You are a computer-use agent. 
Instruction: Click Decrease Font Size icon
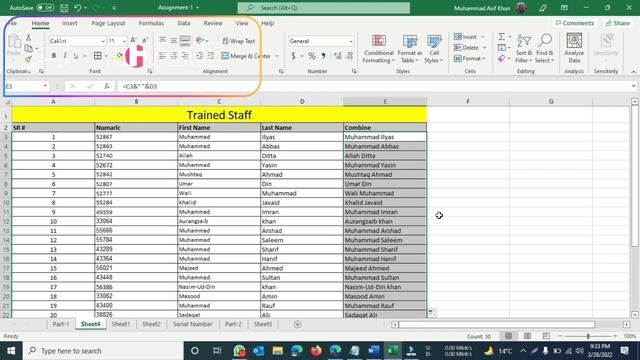[145, 40]
